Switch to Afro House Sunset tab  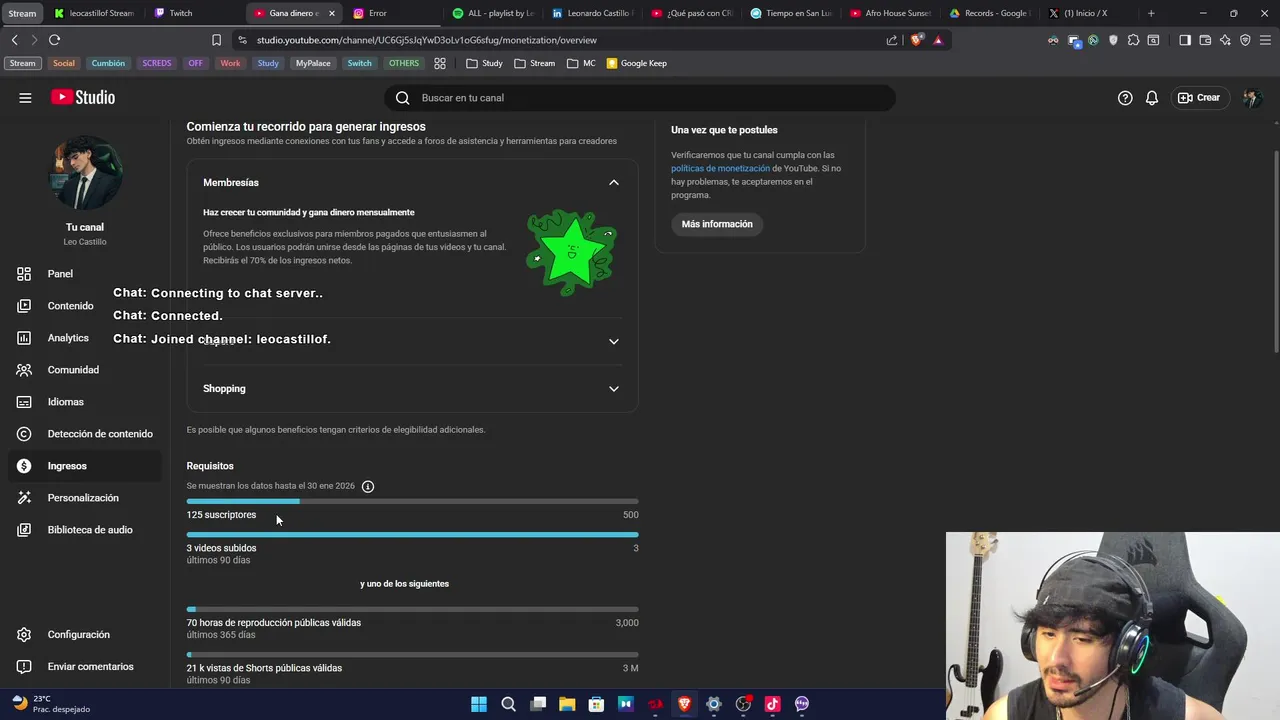[x=890, y=13]
